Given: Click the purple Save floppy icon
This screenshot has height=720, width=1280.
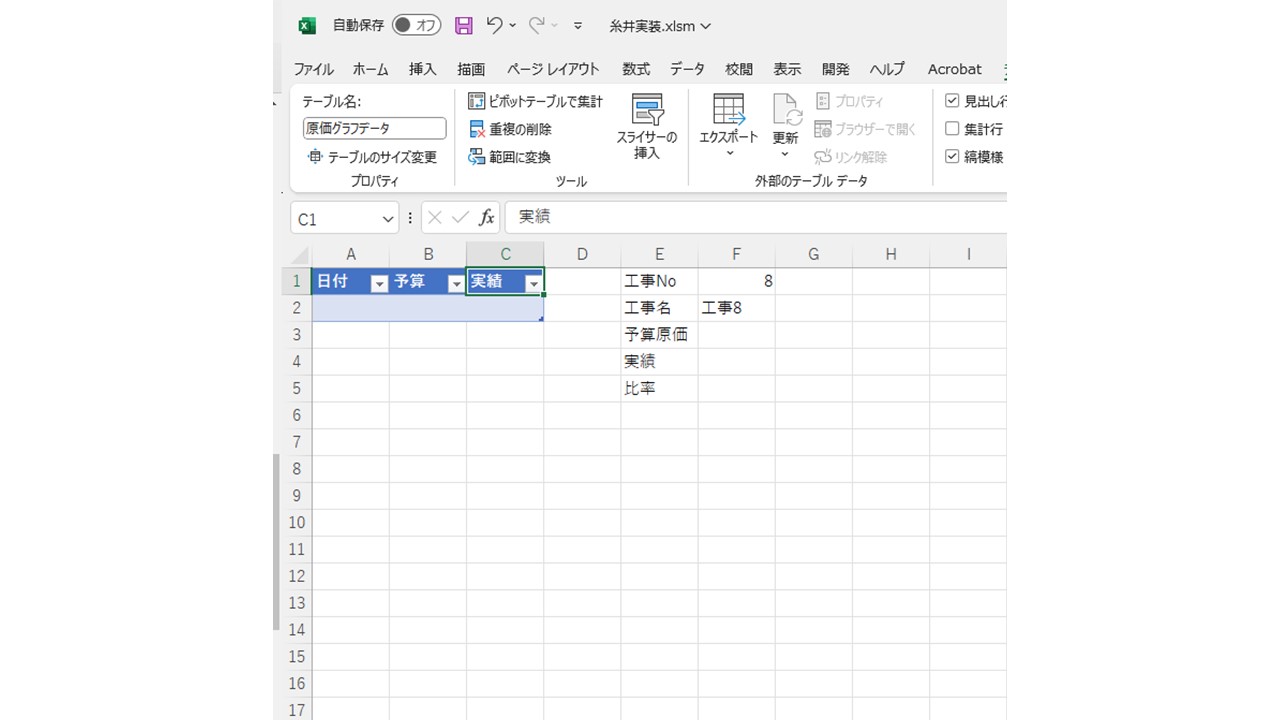Looking at the screenshot, I should 463,25.
